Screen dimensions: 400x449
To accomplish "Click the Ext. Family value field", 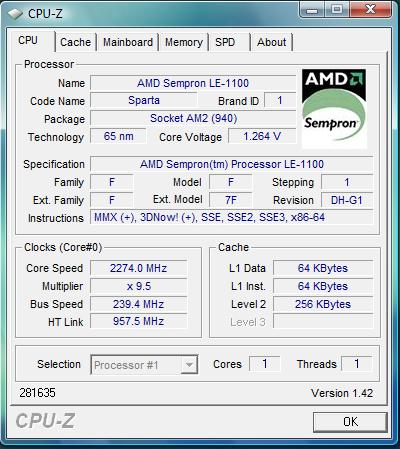I will pyautogui.click(x=112, y=200).
